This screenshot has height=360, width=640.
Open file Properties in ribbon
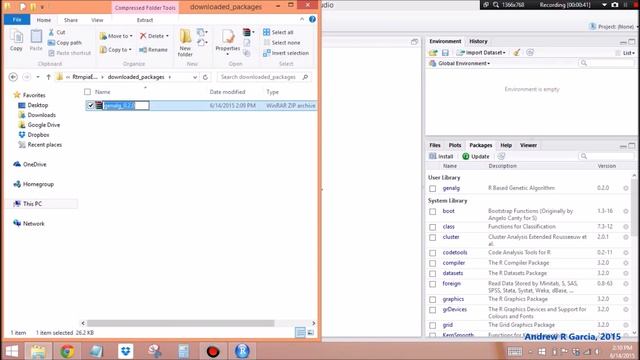(228, 42)
